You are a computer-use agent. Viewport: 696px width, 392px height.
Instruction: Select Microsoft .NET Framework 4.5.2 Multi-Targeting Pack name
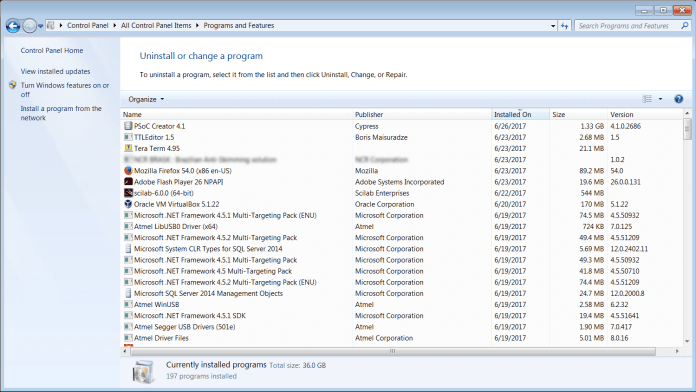point(216,238)
